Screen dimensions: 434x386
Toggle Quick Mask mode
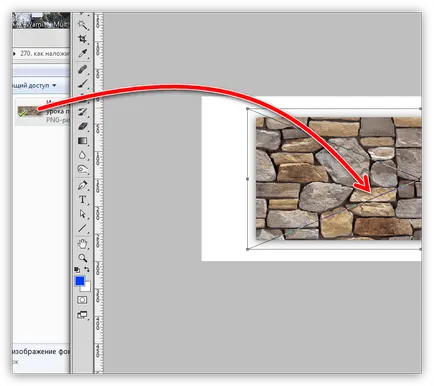[x=82, y=300]
